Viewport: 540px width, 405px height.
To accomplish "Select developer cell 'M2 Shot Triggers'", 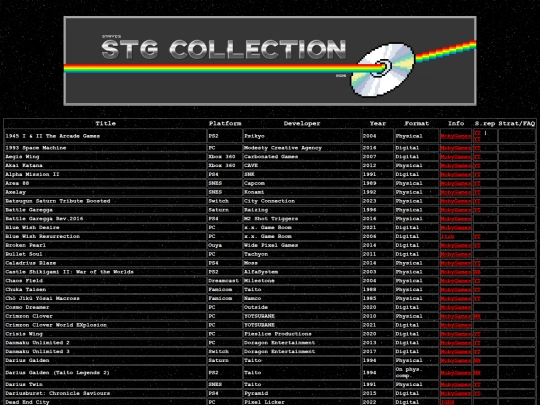I will pos(302,219).
